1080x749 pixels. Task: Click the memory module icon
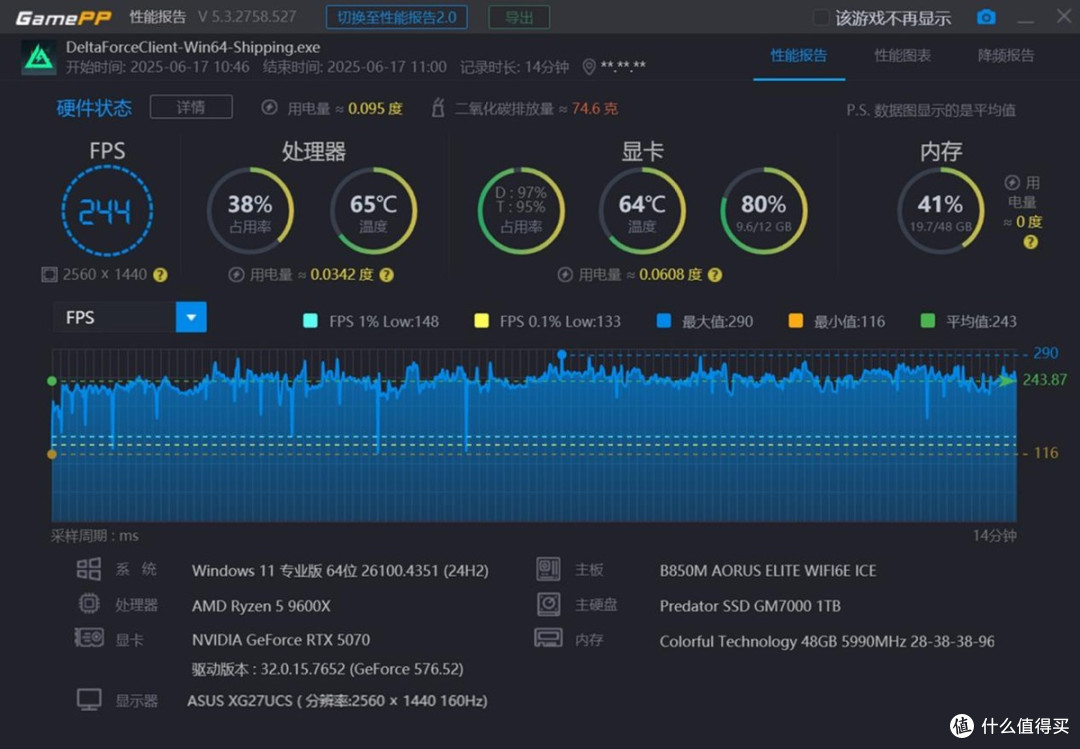pos(548,638)
